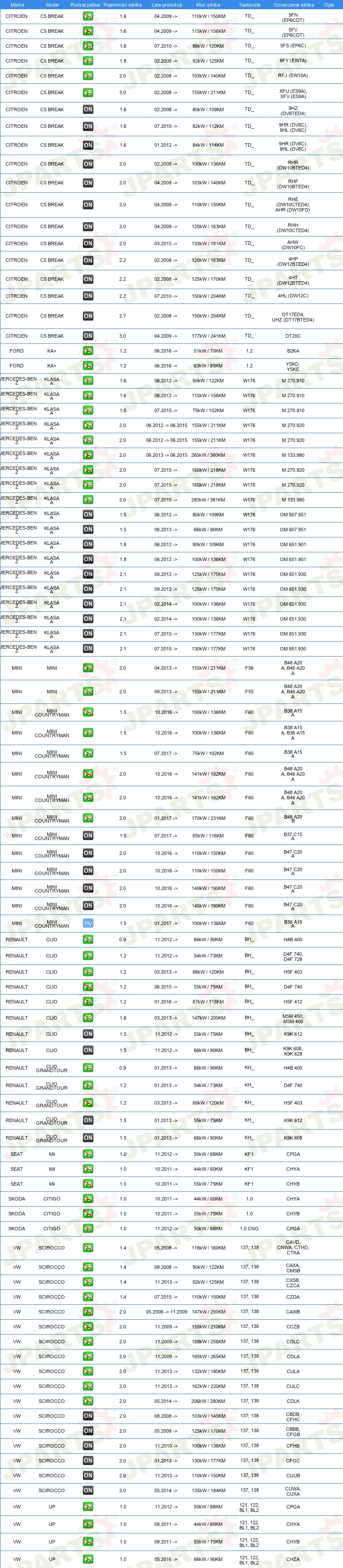This screenshot has height=1568, width=343.
Task: Click the diesel ON icon in the 66kW OM 607.951 row
Action: coord(88,530)
